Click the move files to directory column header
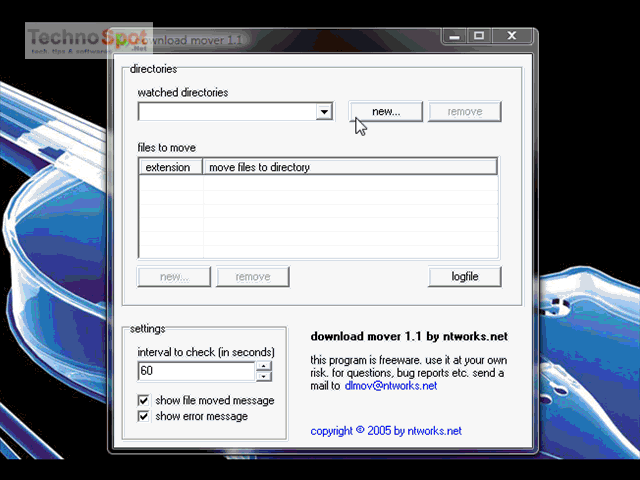The height and width of the screenshot is (480, 640). coord(350,167)
